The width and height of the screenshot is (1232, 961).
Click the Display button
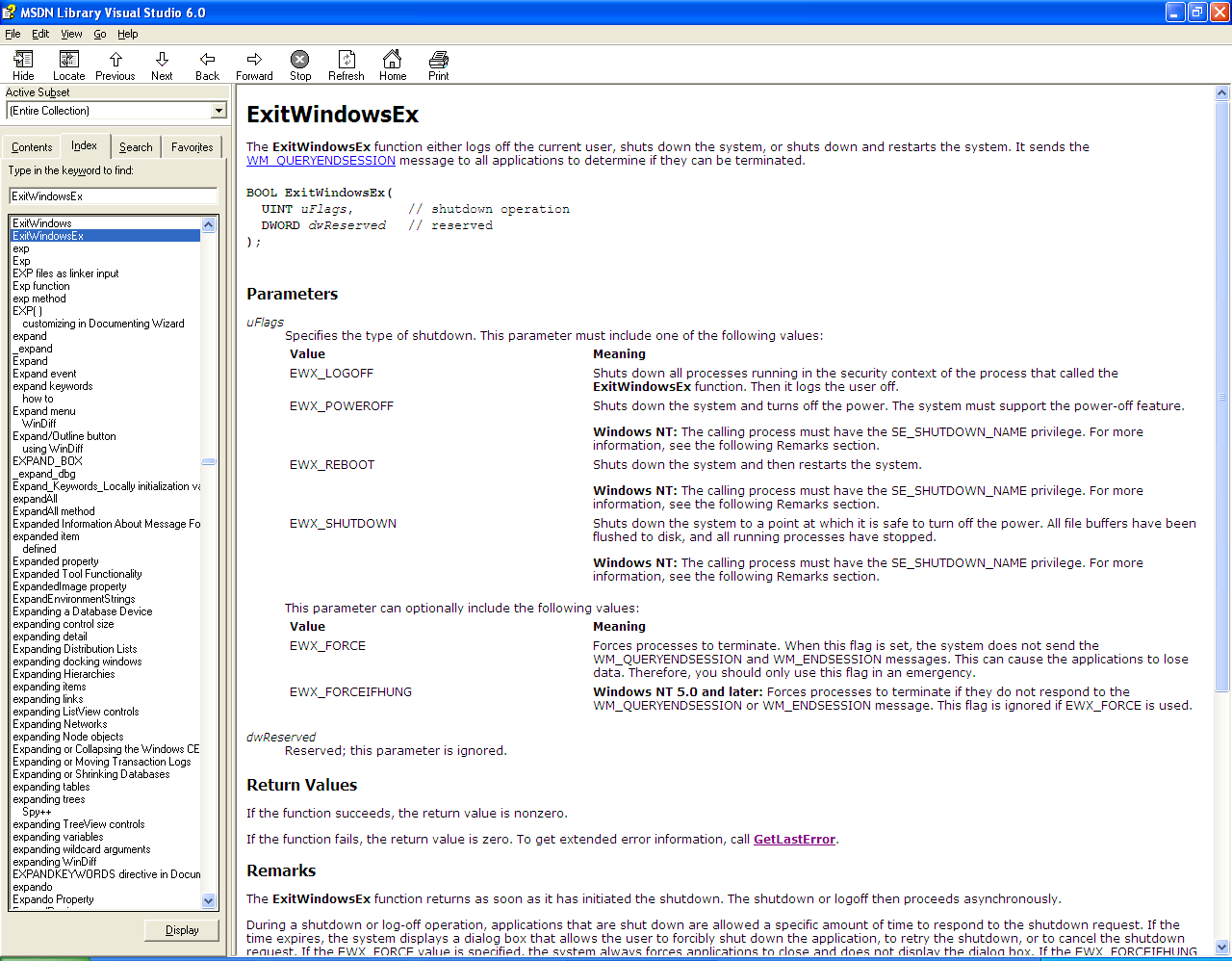click(182, 930)
